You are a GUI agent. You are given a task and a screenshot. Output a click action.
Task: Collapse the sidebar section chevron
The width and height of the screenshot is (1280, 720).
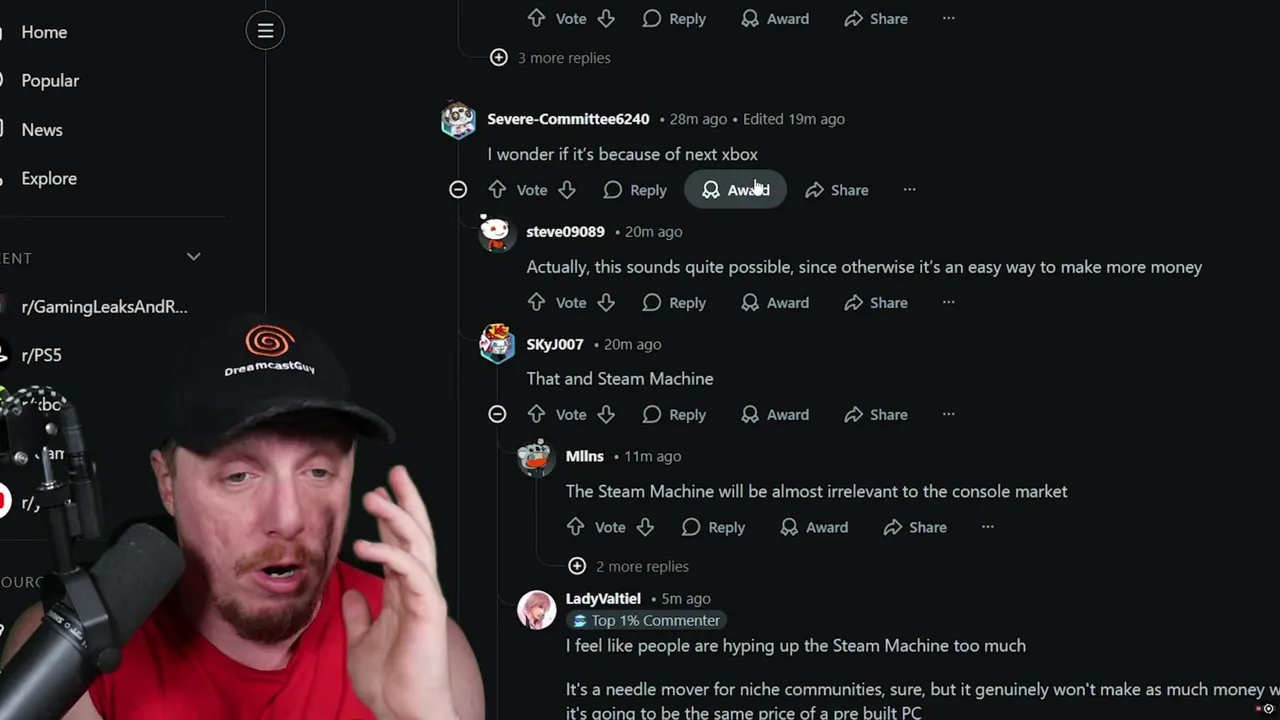tap(194, 257)
